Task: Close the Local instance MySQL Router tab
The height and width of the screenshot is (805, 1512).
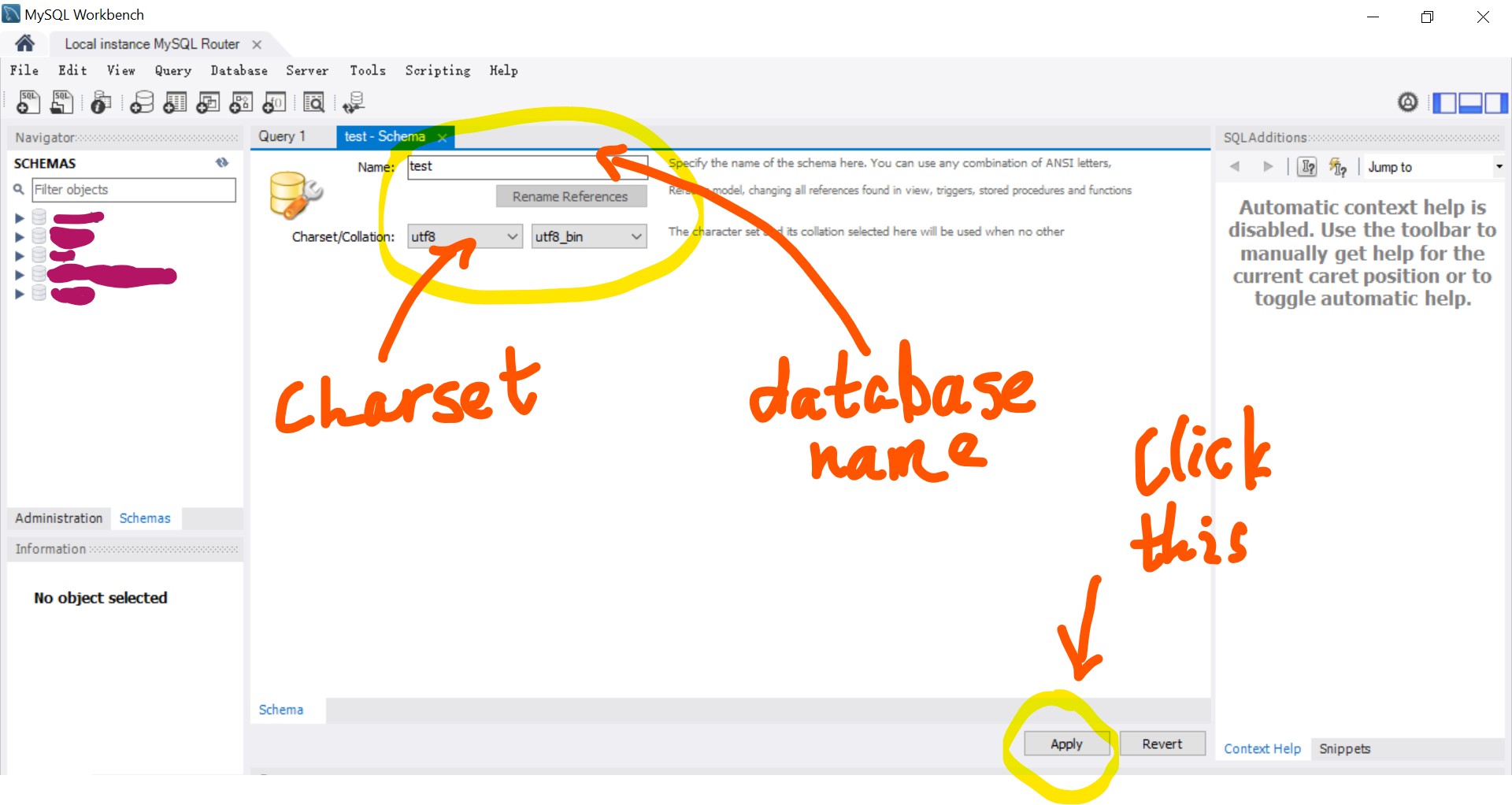Action: point(257,44)
